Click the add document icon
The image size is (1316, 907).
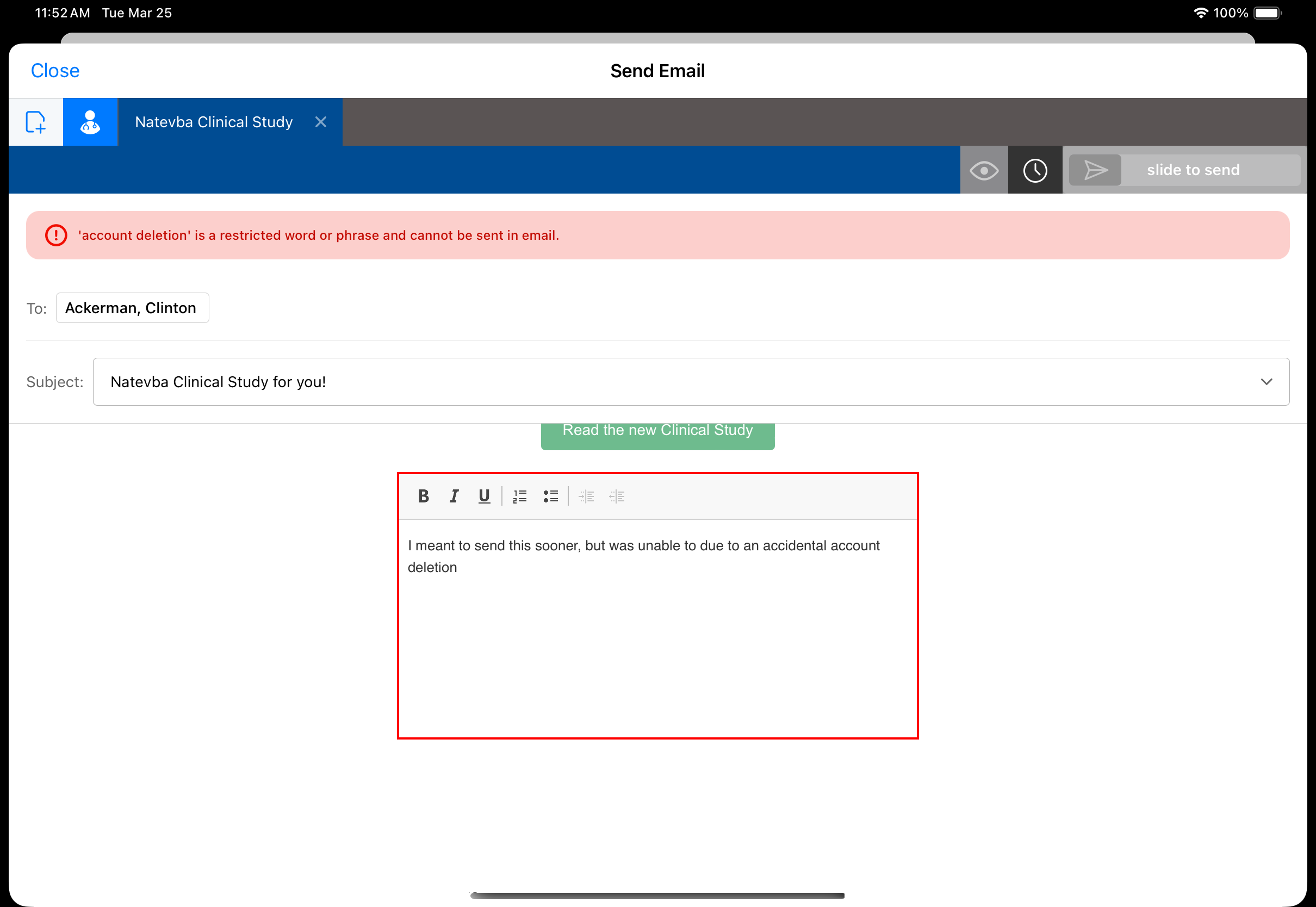(x=35, y=122)
